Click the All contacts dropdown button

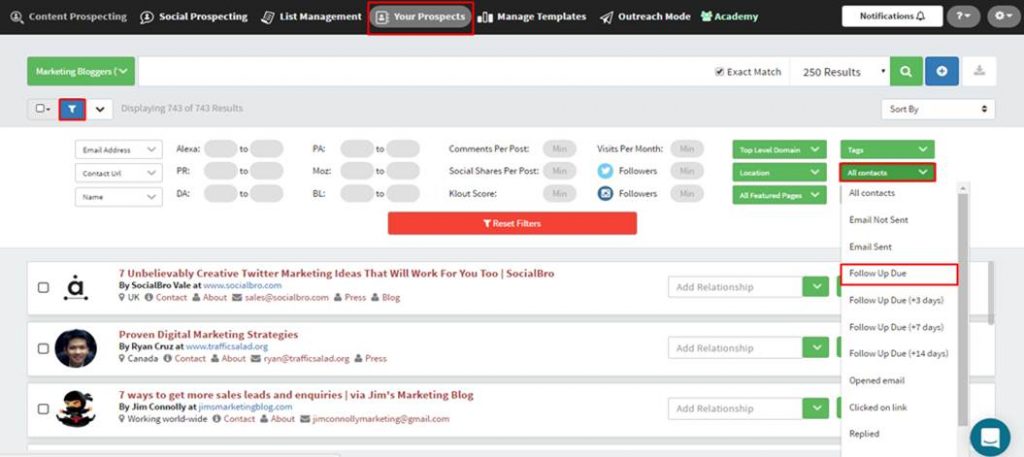[887, 172]
